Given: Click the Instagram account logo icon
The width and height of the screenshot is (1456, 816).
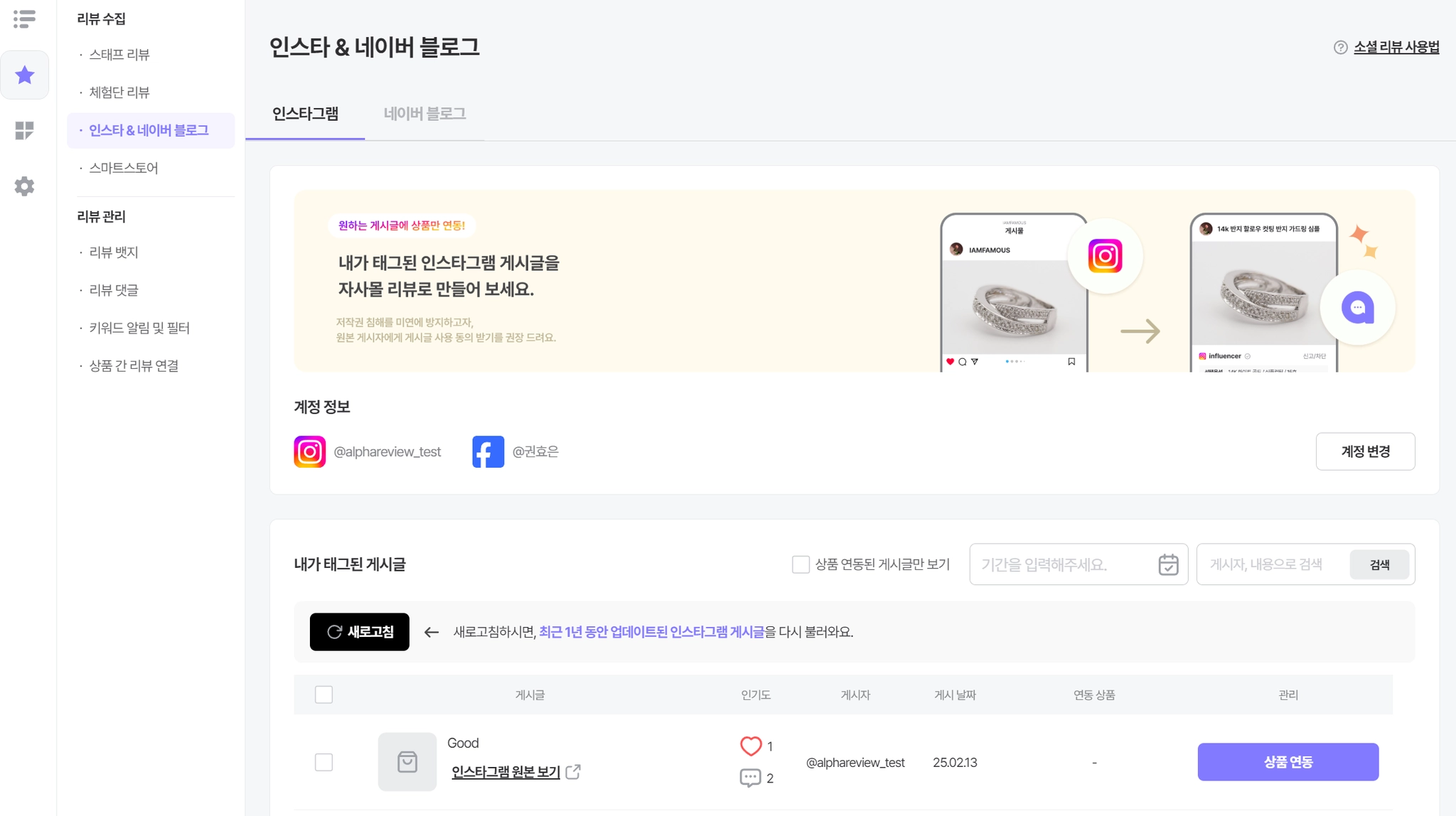Looking at the screenshot, I should coord(309,451).
